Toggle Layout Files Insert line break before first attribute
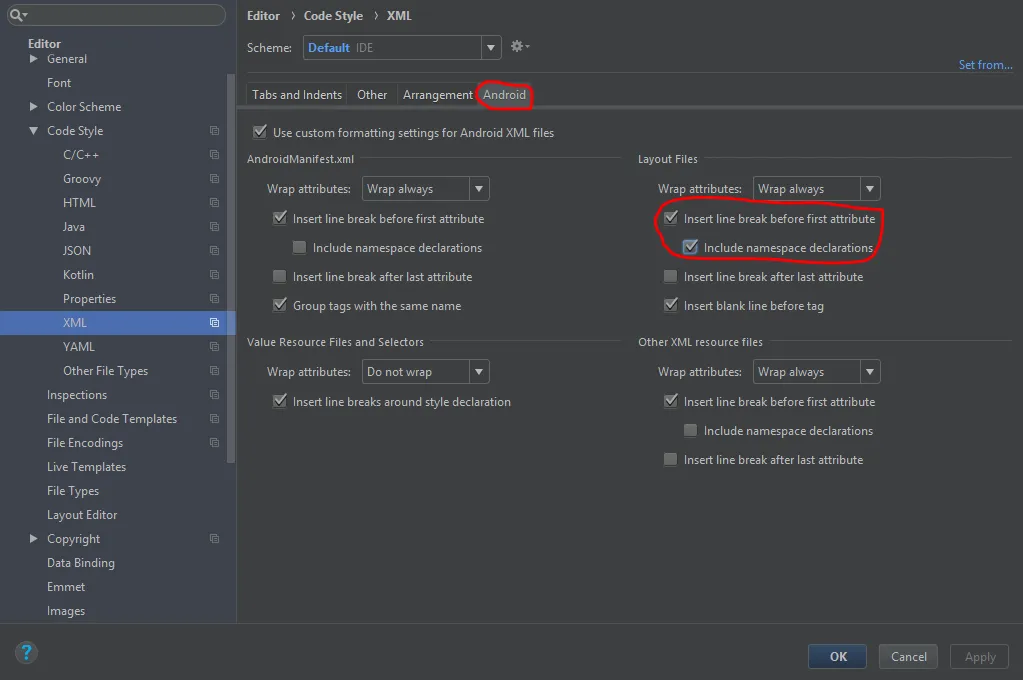 [671, 218]
